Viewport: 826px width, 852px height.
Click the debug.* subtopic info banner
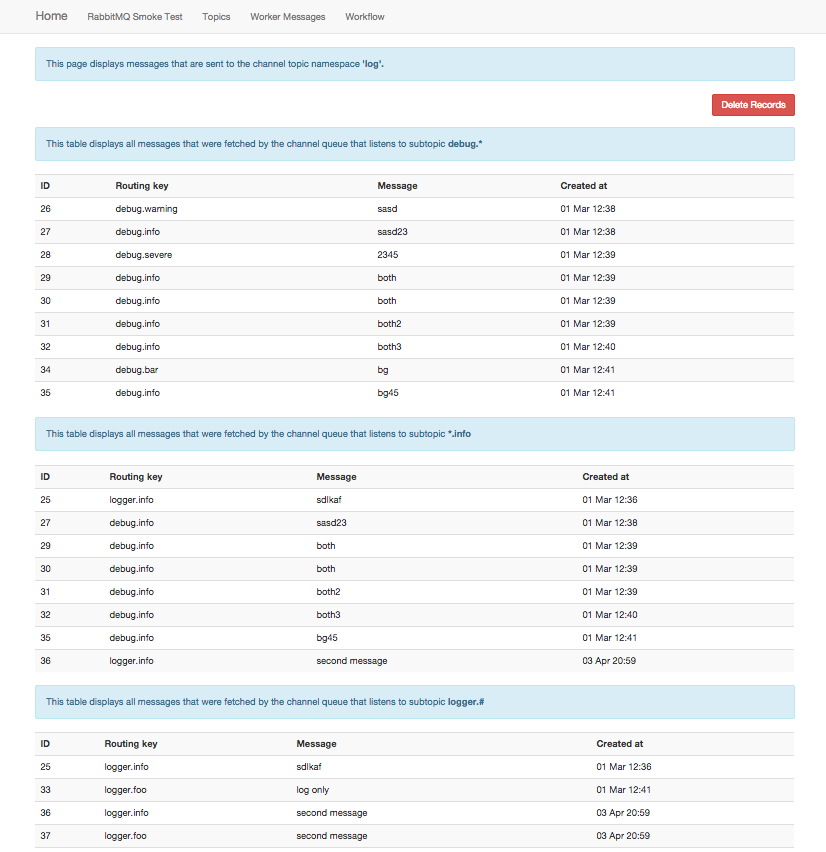[415, 144]
